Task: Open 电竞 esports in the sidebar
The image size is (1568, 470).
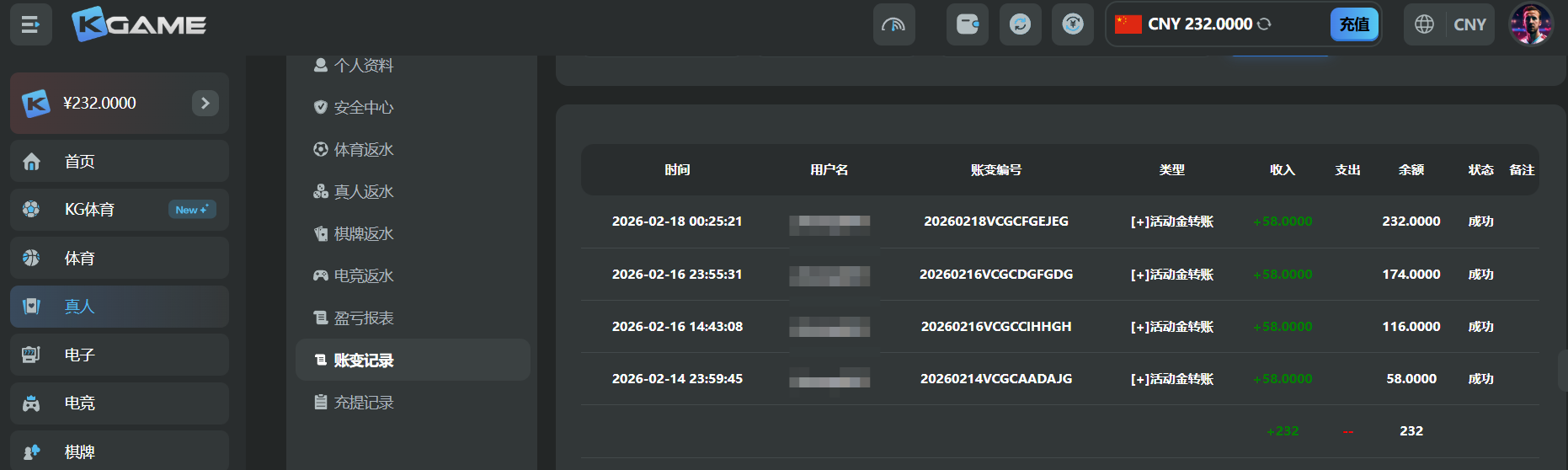Action: point(120,403)
